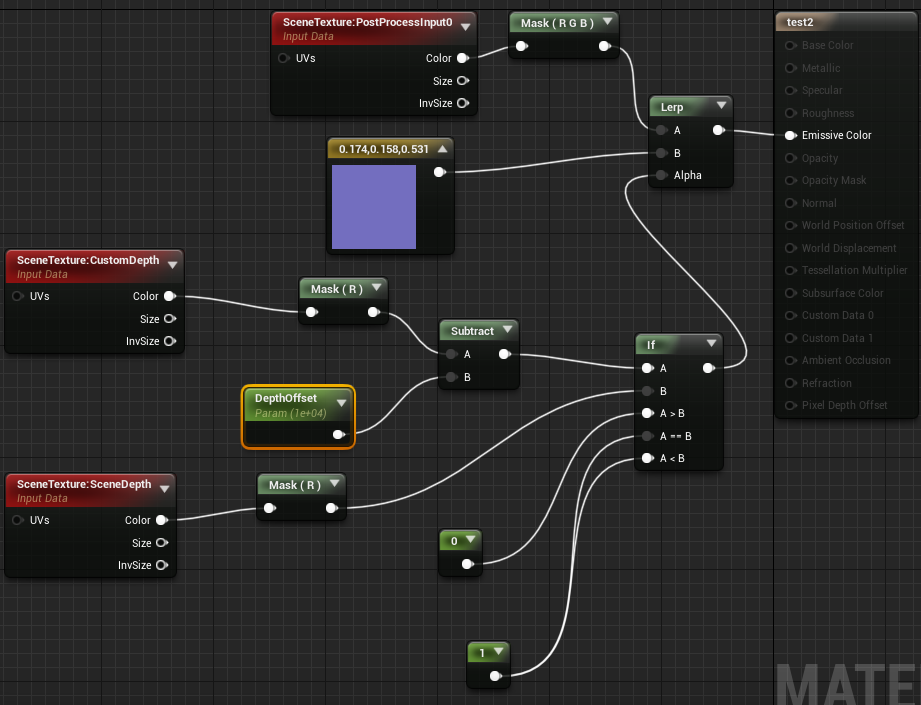Click the purple color swatch in the constant node

374,207
